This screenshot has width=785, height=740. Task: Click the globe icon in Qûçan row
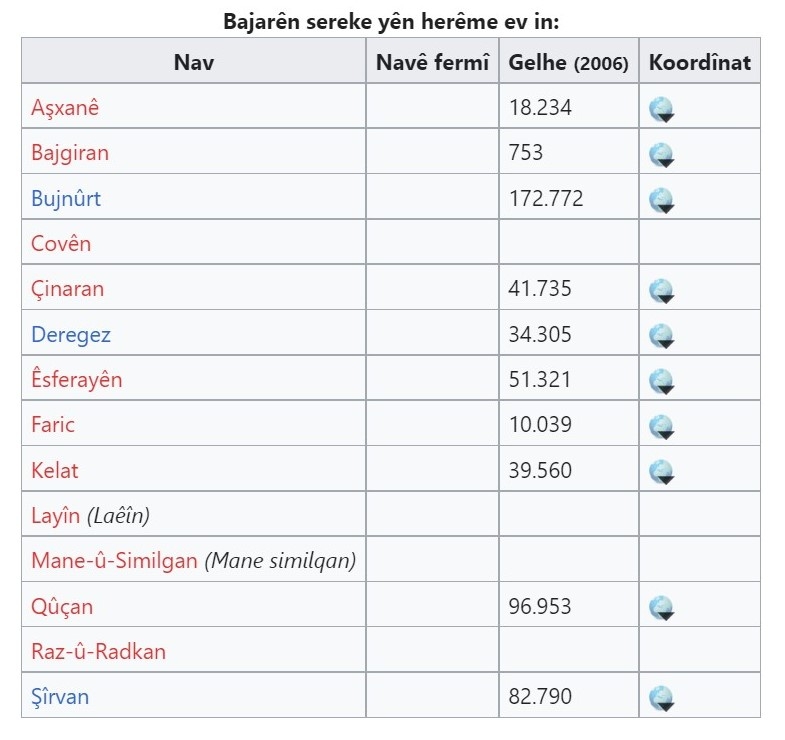click(661, 606)
